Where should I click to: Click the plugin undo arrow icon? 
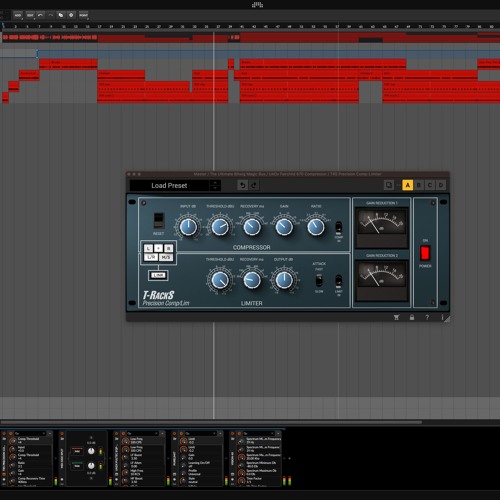[243, 185]
